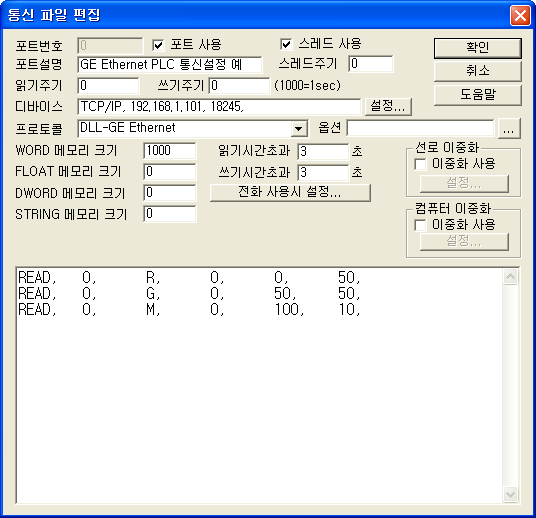The image size is (536, 518).
Task: Open 도움말 help button
Action: tap(478, 95)
